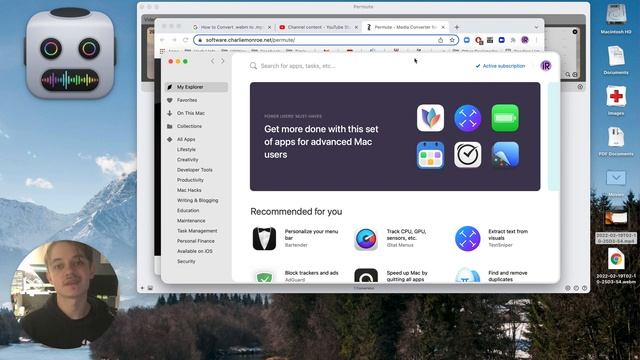The height and width of the screenshot is (360, 640).
Task: Select the 'Permute - Media Converter' Chrome tab
Action: [x=406, y=27]
